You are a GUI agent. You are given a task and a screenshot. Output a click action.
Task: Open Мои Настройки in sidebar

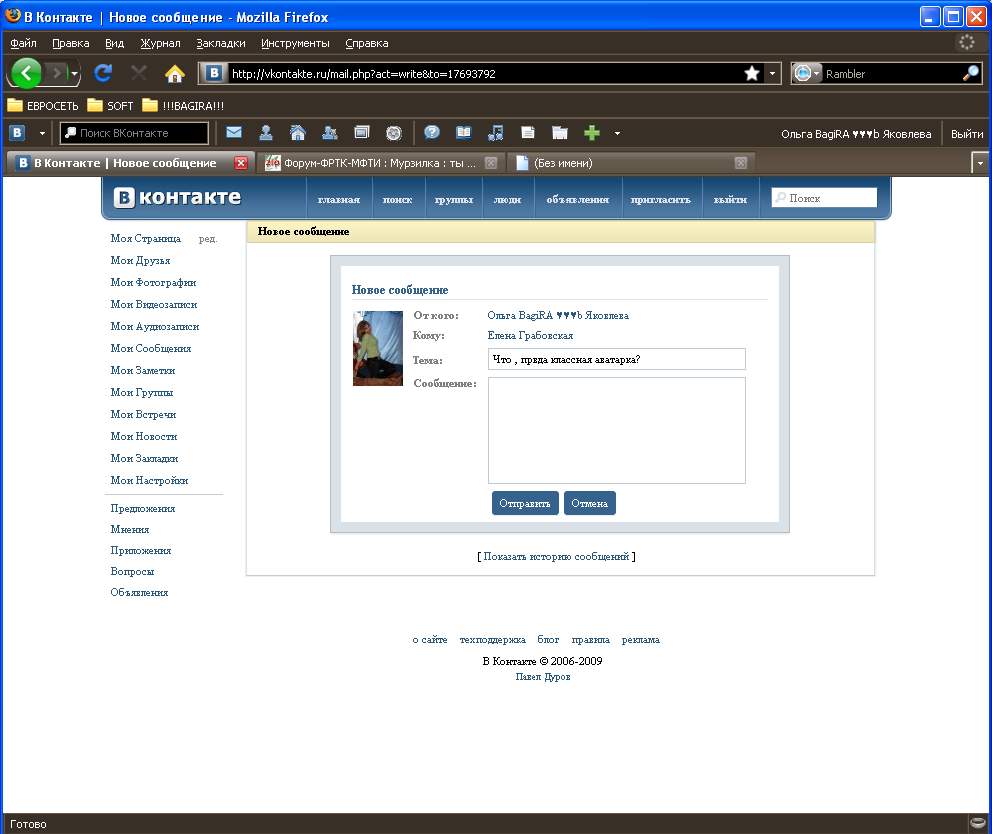point(149,480)
